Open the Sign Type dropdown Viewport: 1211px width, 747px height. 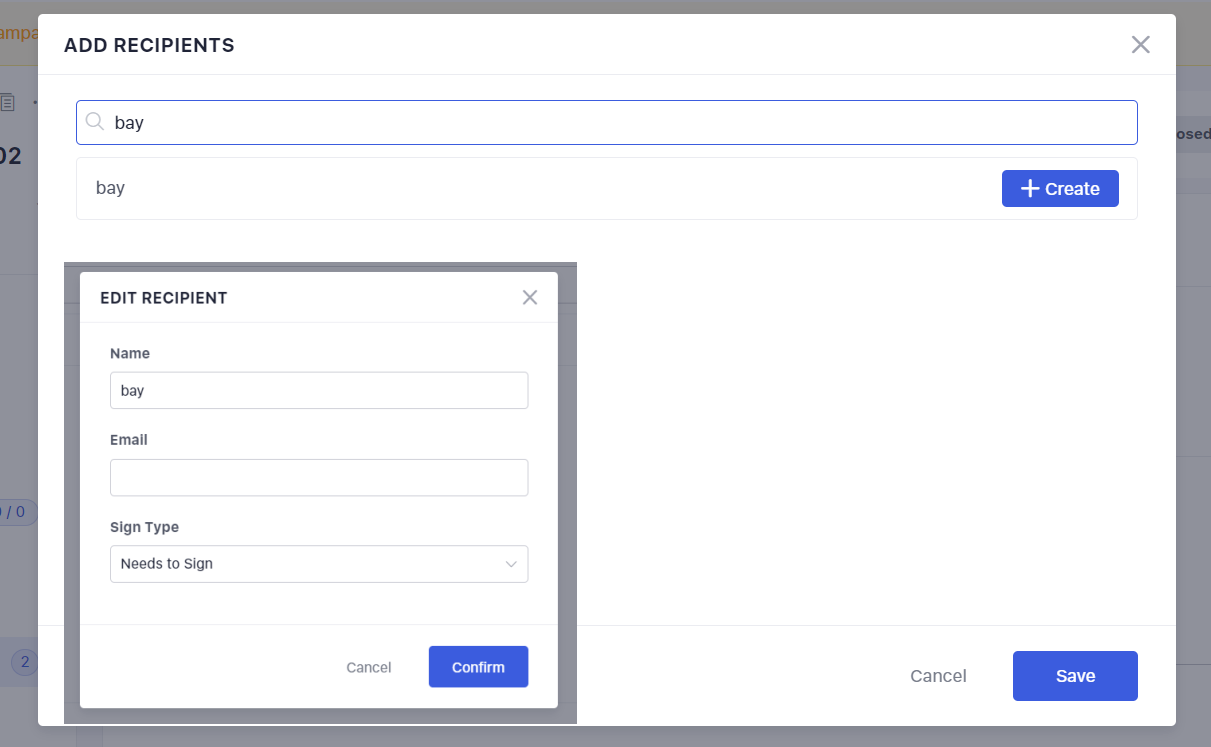[x=318, y=564]
